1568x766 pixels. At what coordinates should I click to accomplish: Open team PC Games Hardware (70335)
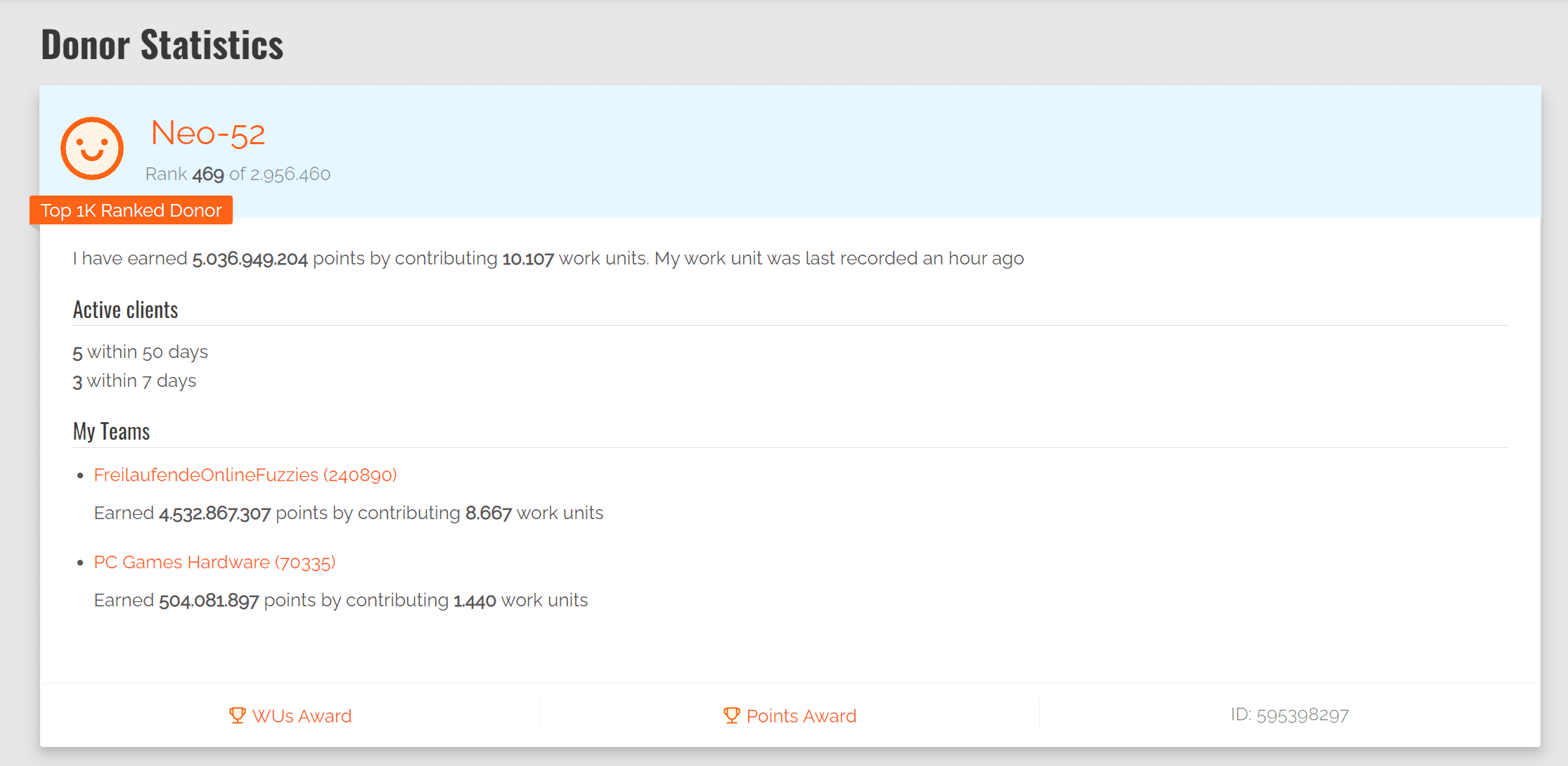click(x=214, y=562)
